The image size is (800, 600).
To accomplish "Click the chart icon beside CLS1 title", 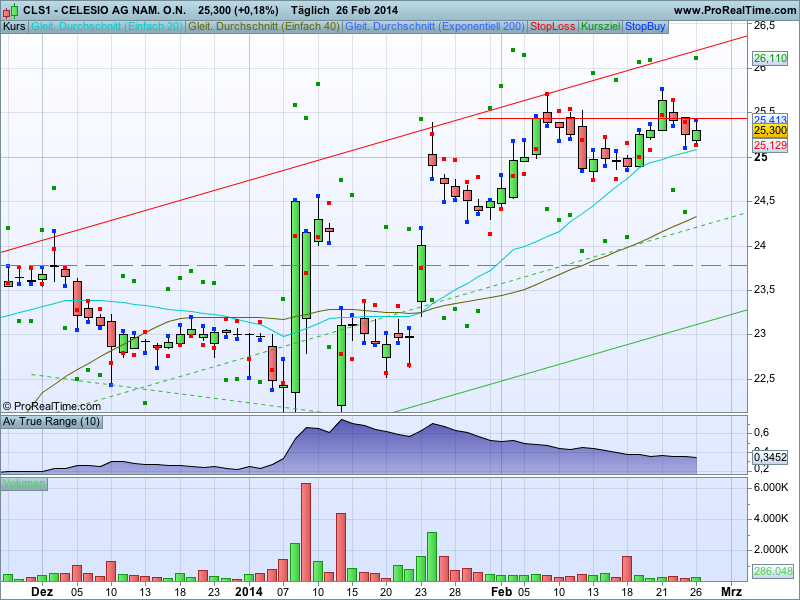I will 10,10.
